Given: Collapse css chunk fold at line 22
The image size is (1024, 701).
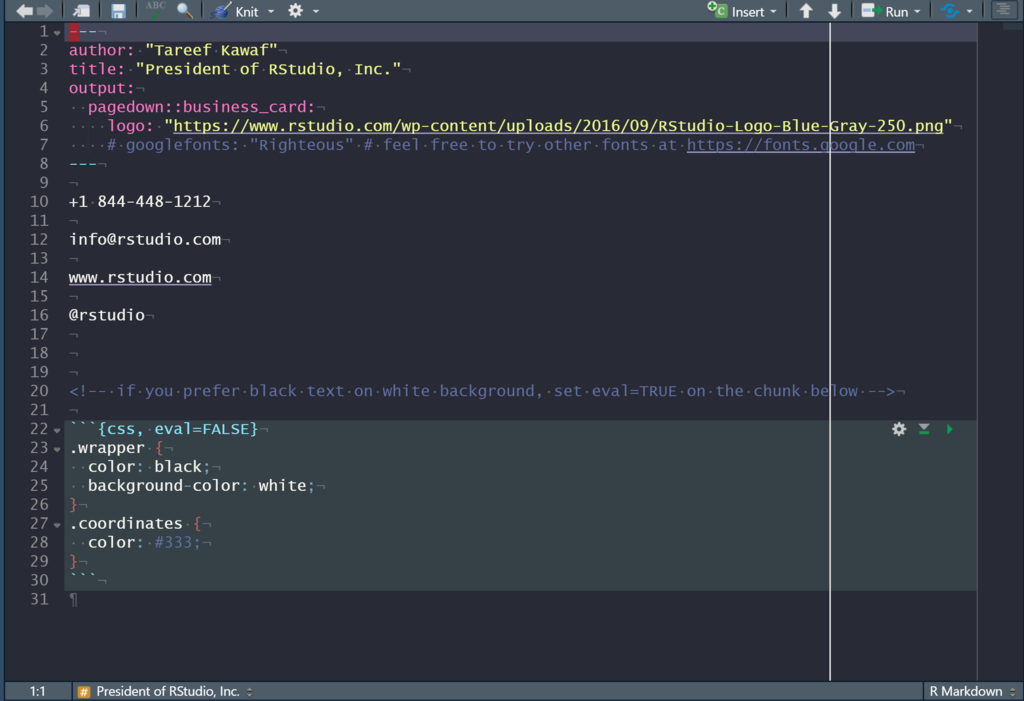Looking at the screenshot, I should click(57, 431).
